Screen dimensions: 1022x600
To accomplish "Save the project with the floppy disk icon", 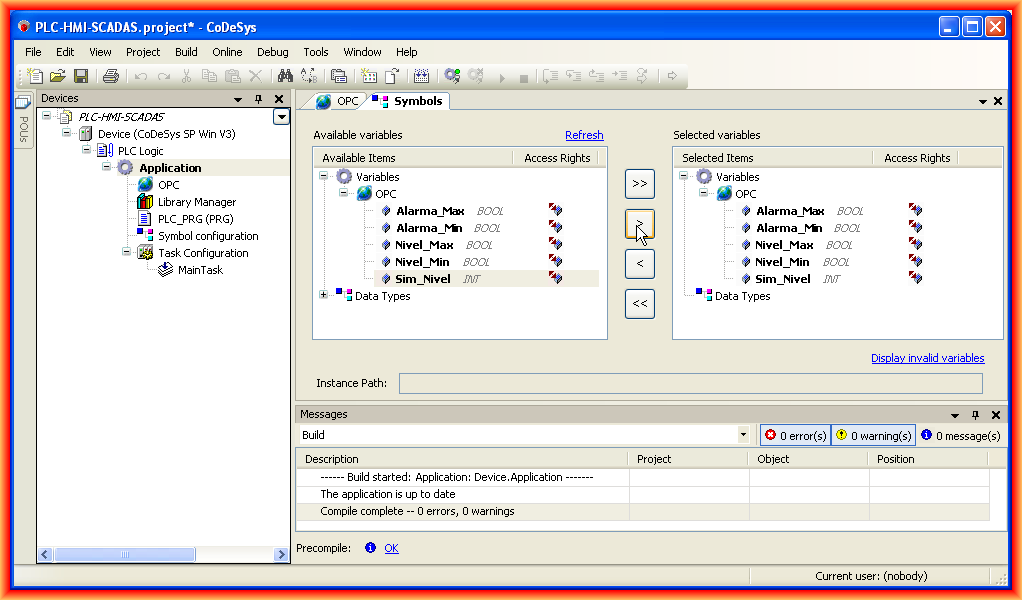I will click(81, 76).
